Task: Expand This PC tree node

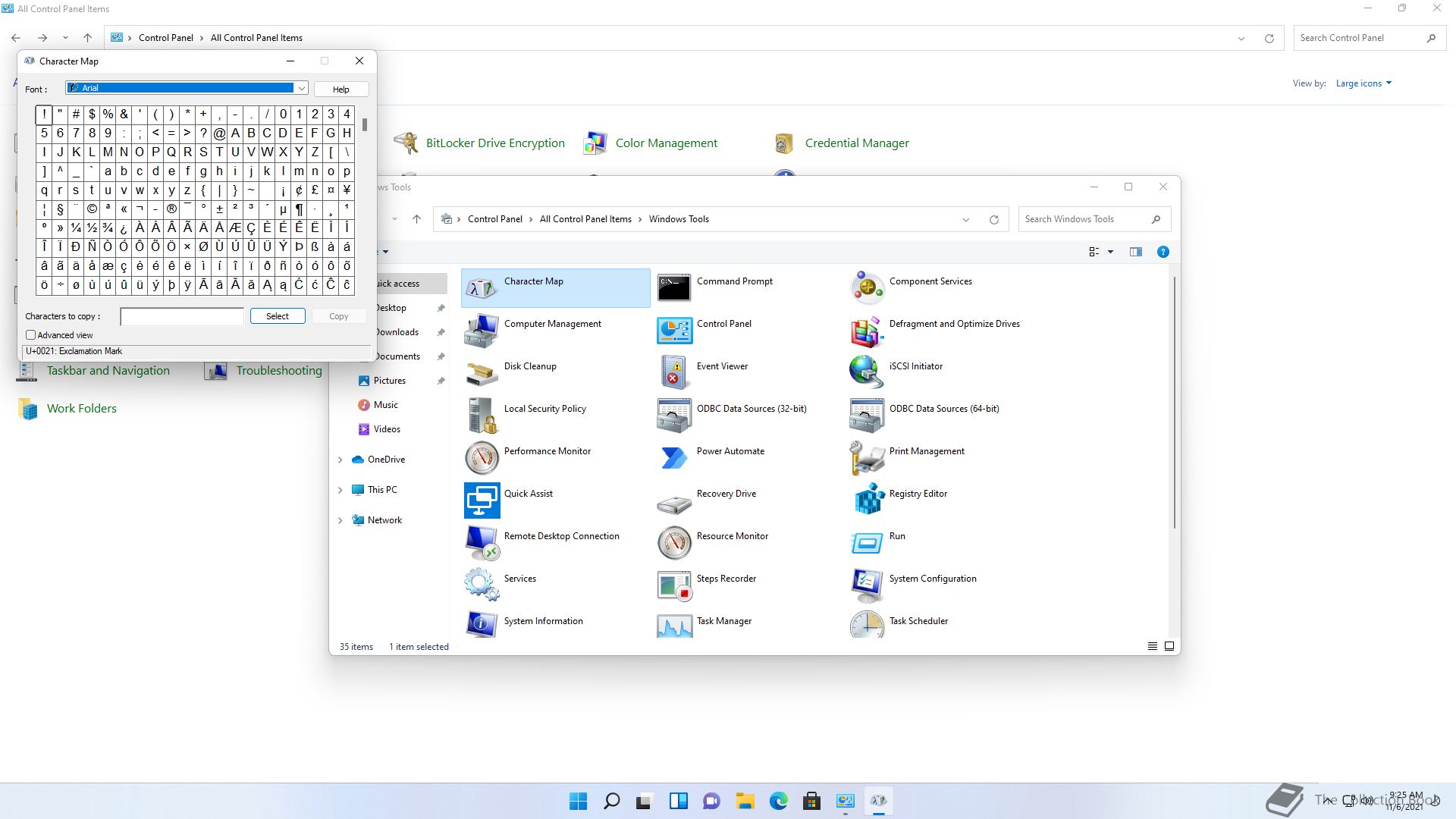Action: pos(340,490)
